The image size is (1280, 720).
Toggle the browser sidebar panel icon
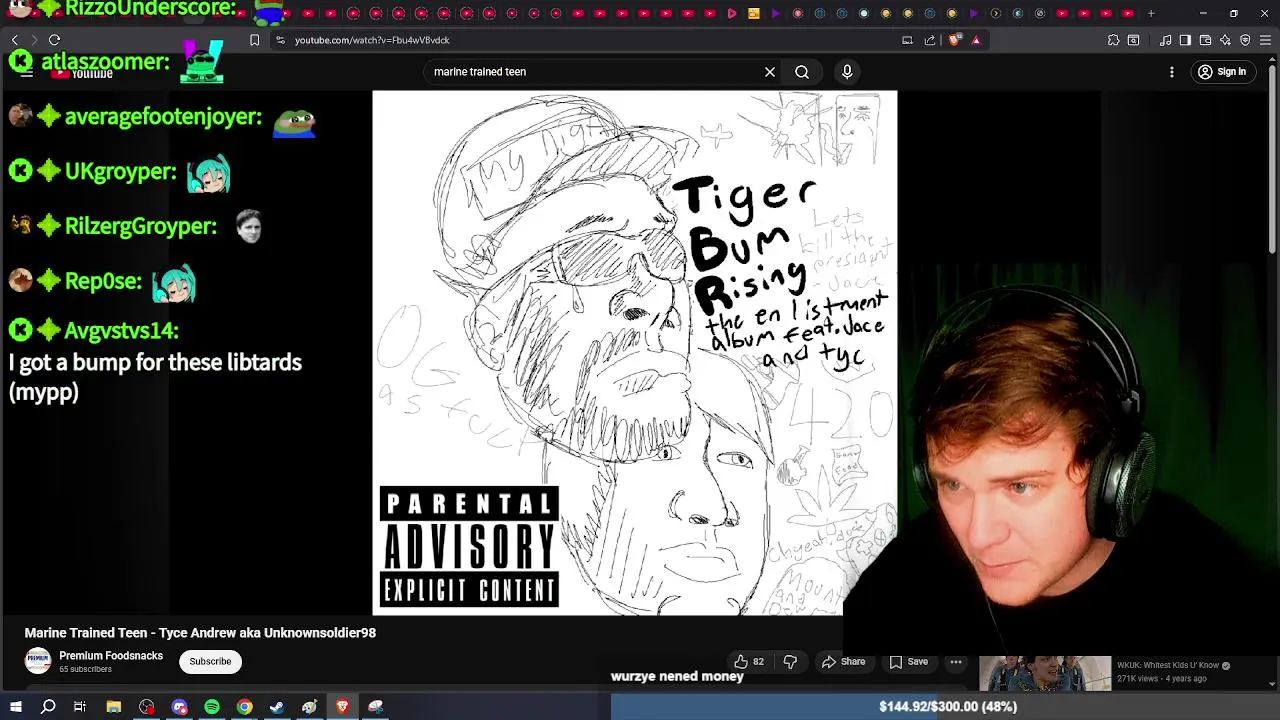[1185, 40]
